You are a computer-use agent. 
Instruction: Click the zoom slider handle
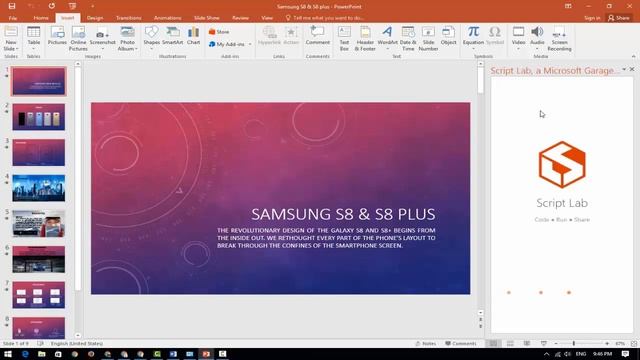pyautogui.click(x=573, y=344)
